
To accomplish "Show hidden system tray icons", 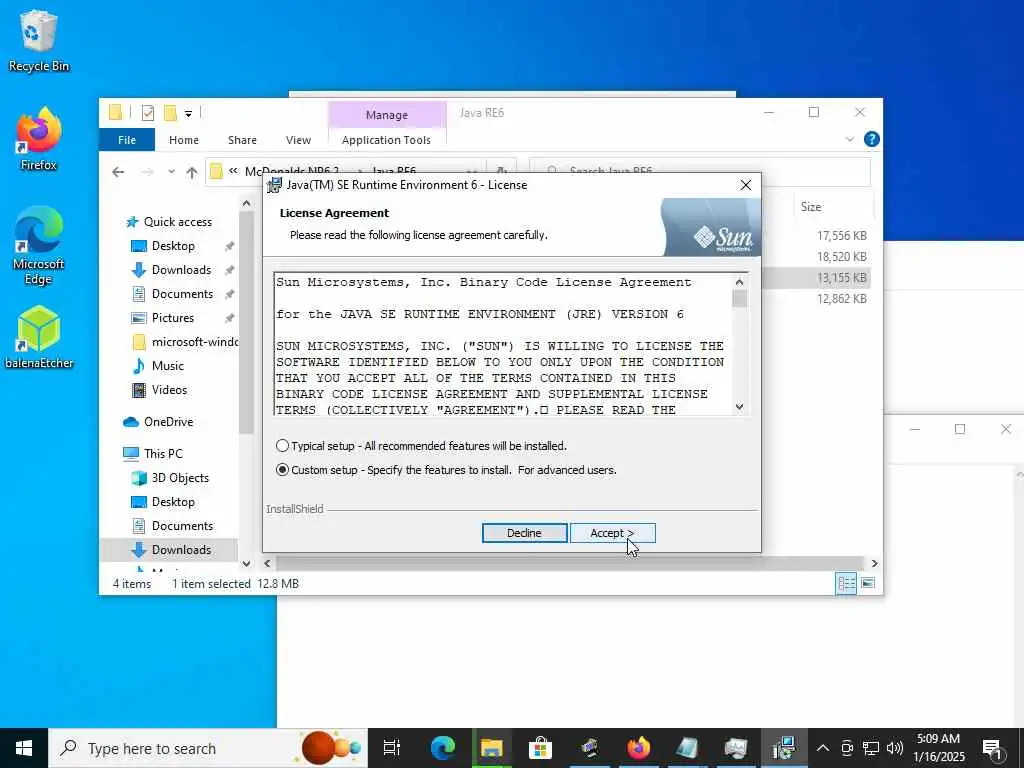I will pyautogui.click(x=823, y=748).
